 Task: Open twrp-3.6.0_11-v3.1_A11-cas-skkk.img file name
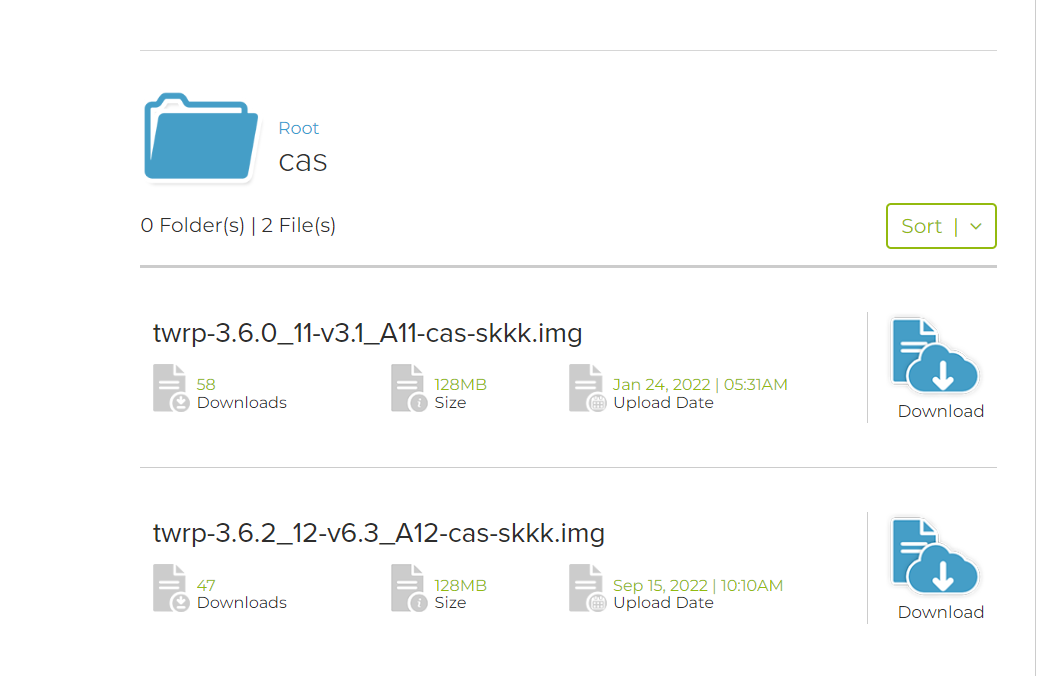pyautogui.click(x=368, y=333)
